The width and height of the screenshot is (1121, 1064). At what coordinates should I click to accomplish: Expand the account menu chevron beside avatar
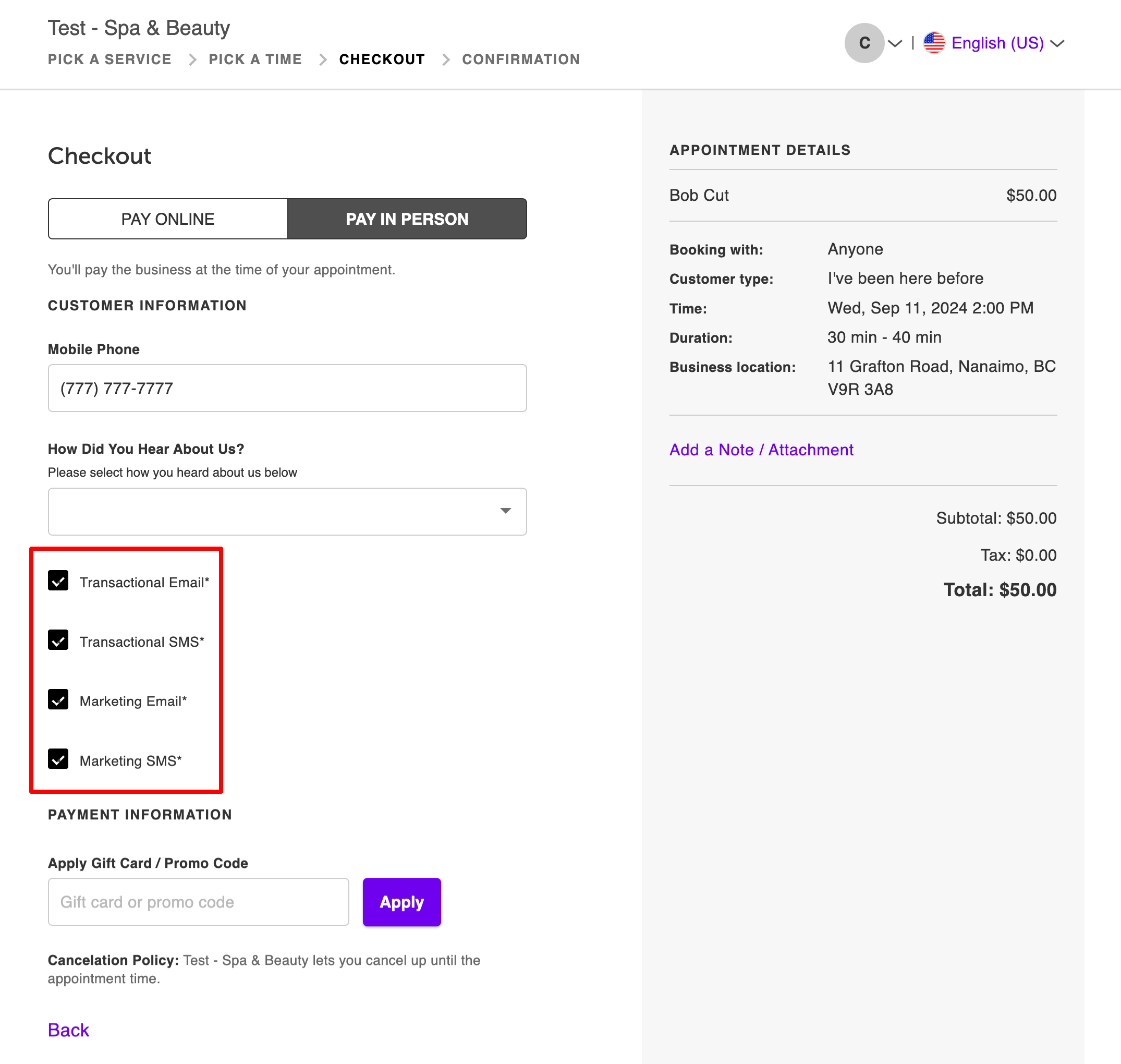coord(895,44)
